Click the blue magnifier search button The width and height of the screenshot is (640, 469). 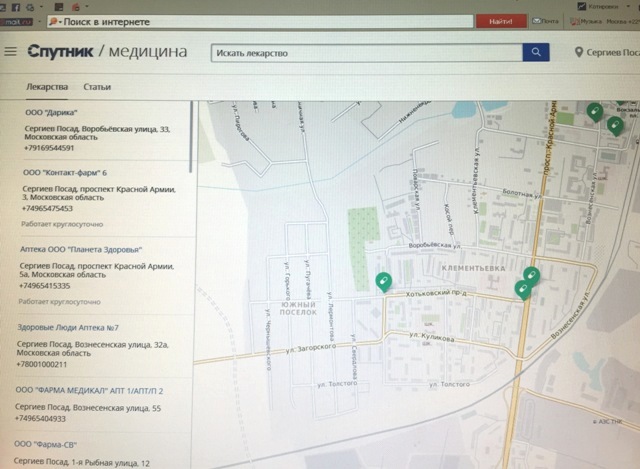tap(536, 52)
